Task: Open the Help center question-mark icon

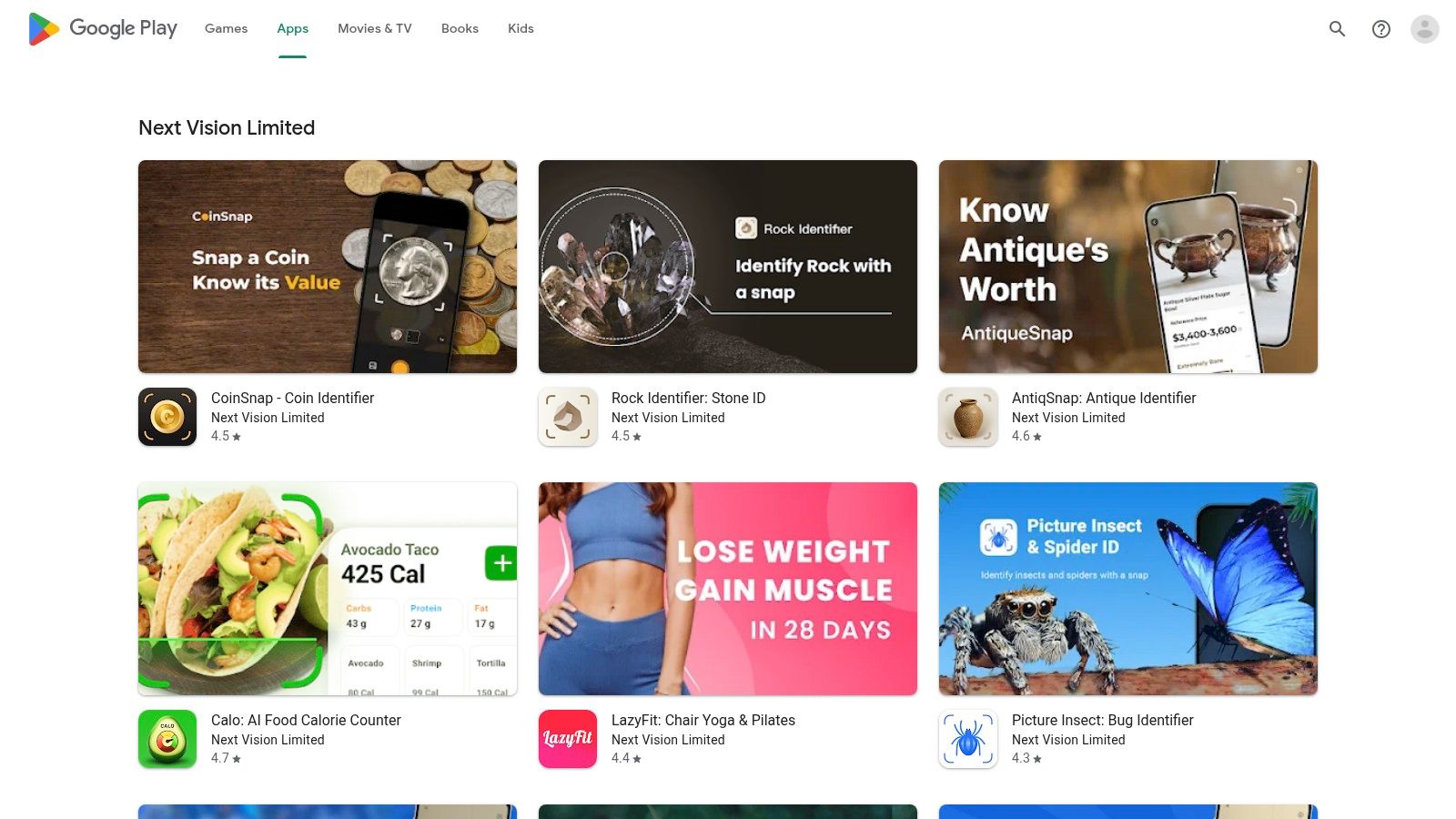Action: tap(1381, 29)
